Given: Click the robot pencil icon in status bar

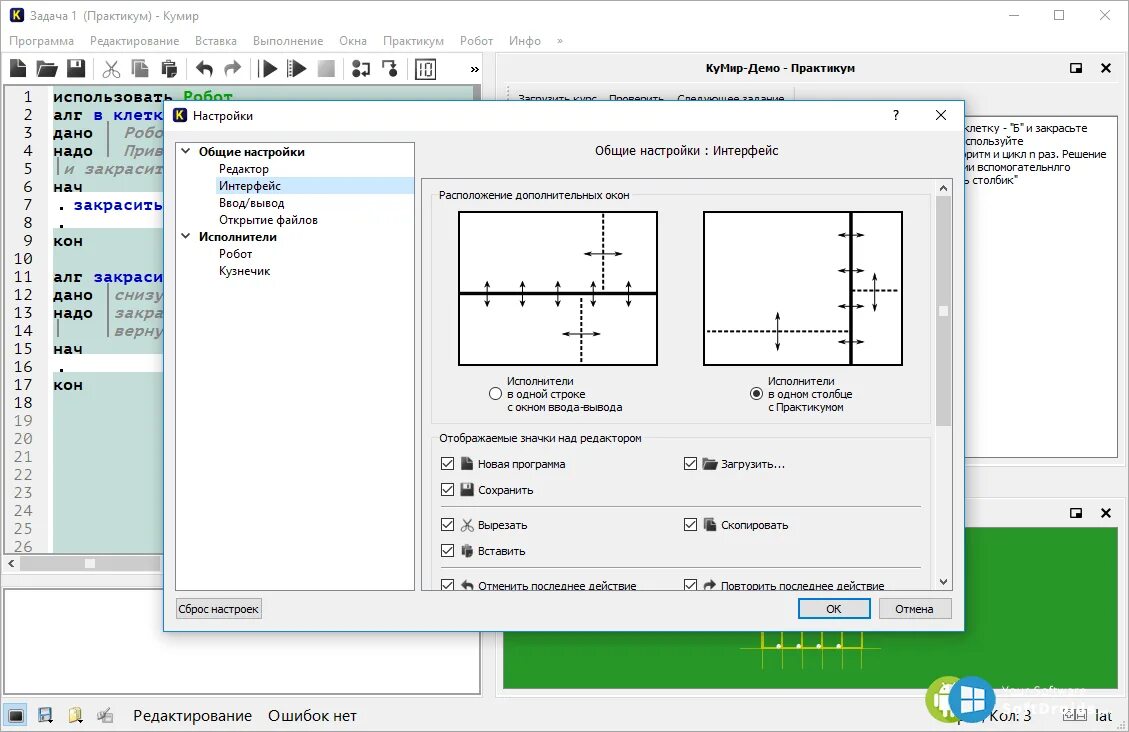Looking at the screenshot, I should (105, 715).
